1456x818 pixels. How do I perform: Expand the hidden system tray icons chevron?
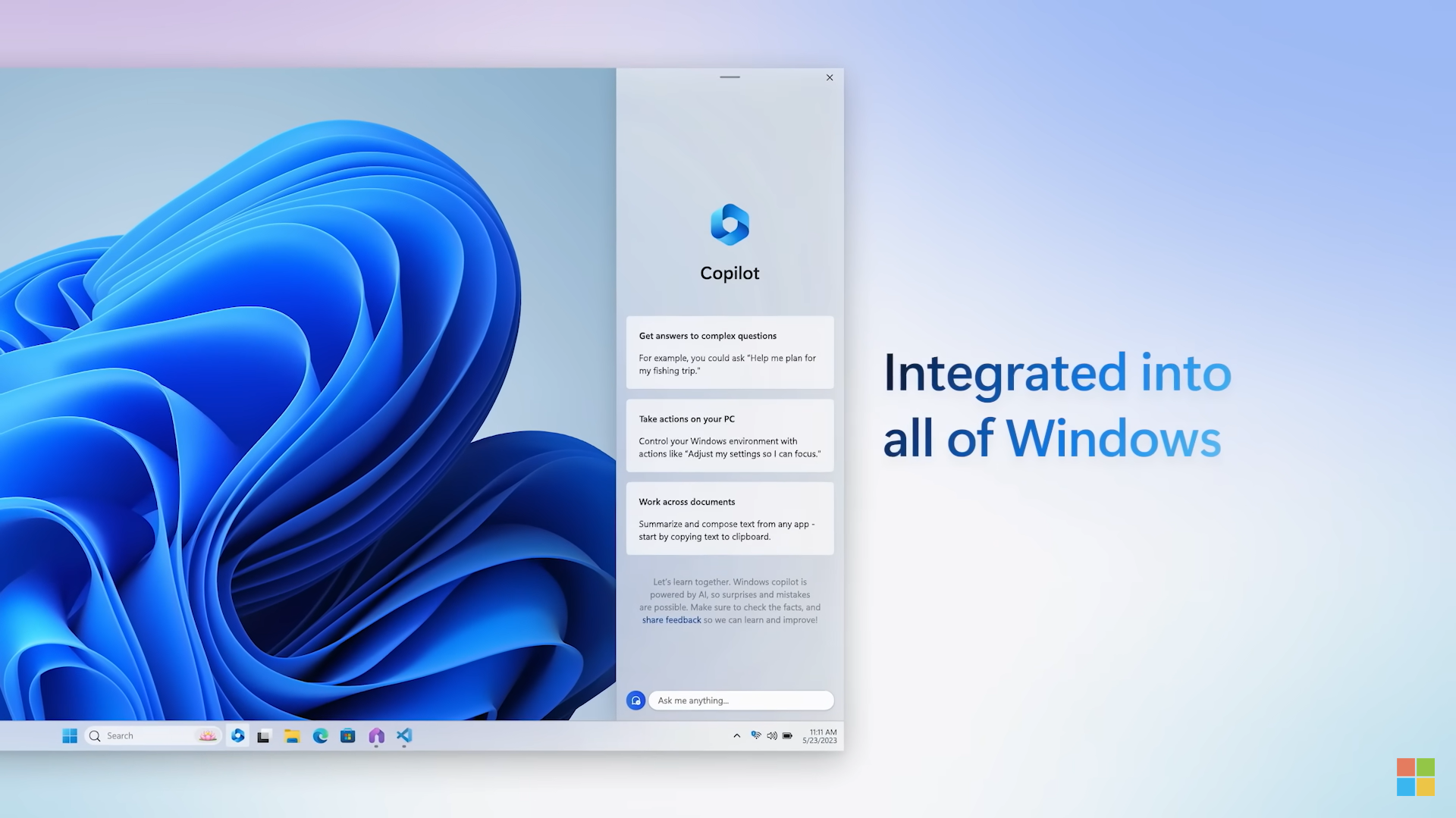[x=736, y=736]
